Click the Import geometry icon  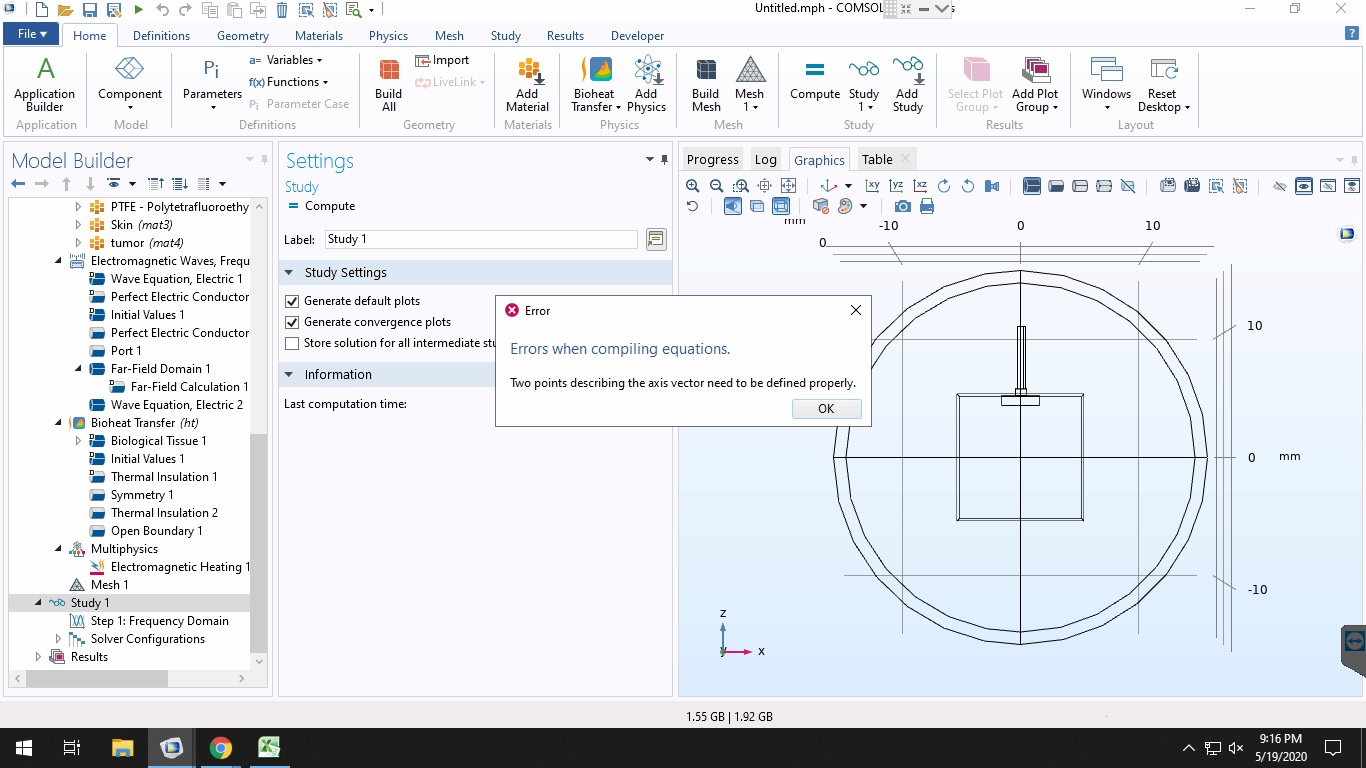pyautogui.click(x=442, y=60)
